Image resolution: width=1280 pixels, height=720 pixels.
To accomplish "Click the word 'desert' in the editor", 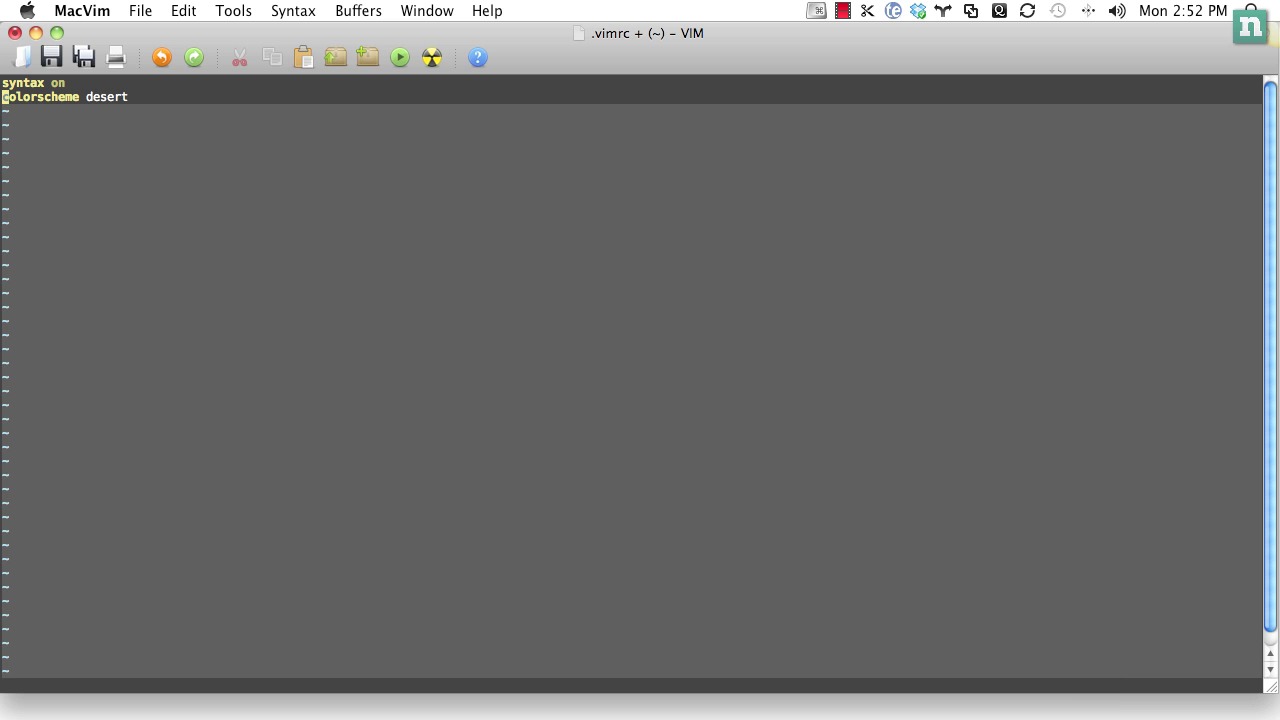I will tap(107, 97).
